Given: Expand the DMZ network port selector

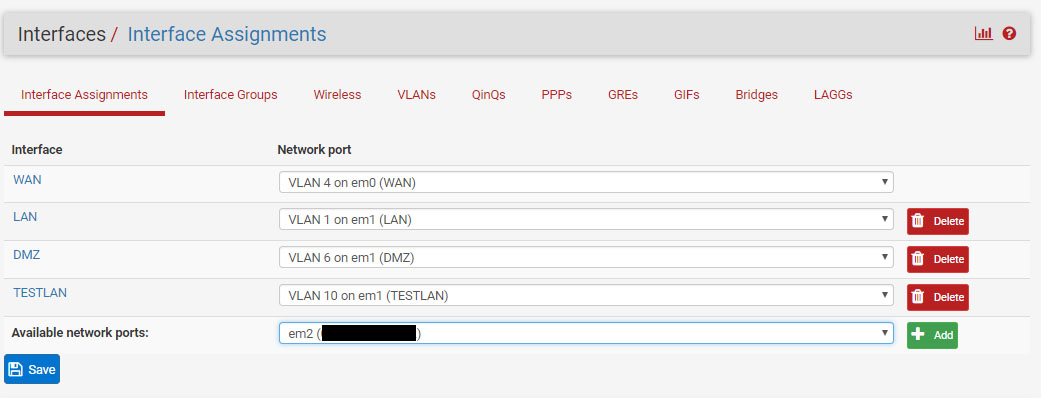Looking at the screenshot, I should point(586,257).
